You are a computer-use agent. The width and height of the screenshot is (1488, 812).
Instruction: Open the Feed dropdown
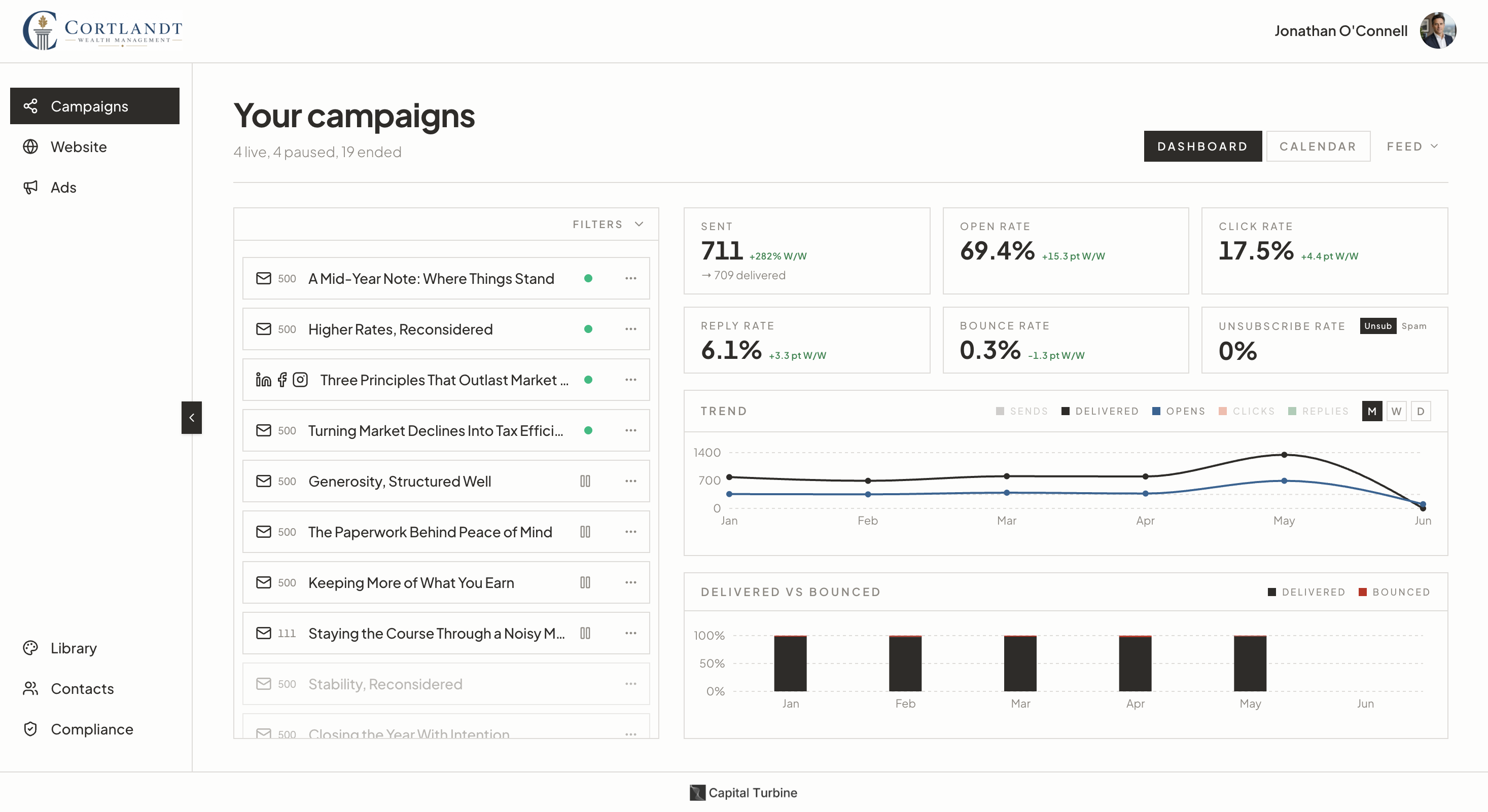coord(1412,146)
